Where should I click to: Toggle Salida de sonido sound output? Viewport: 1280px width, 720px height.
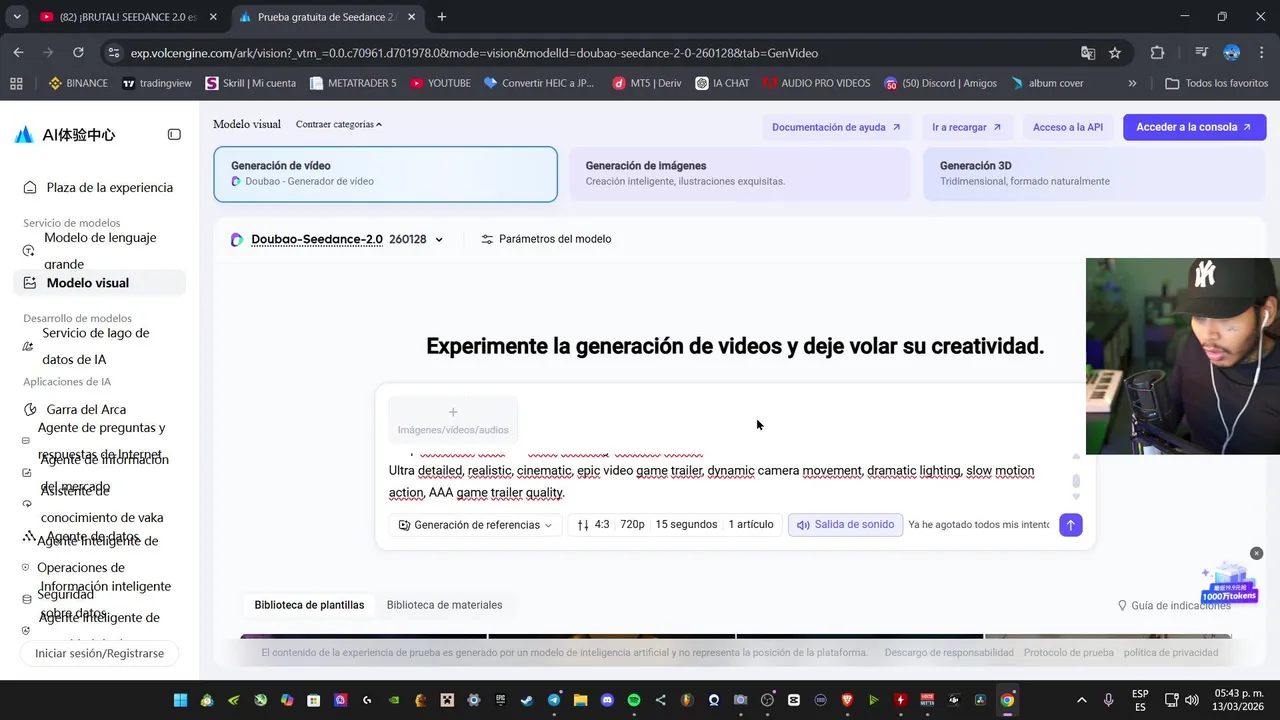(x=845, y=525)
